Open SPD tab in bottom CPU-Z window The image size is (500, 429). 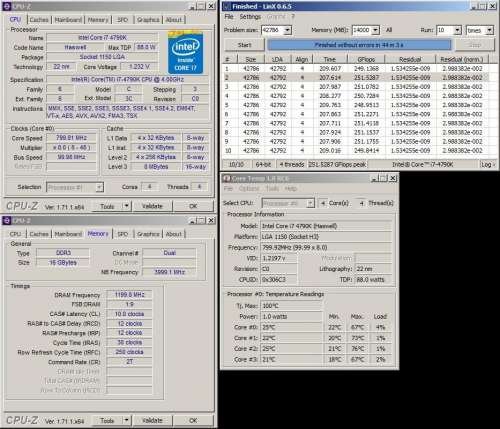(123, 234)
